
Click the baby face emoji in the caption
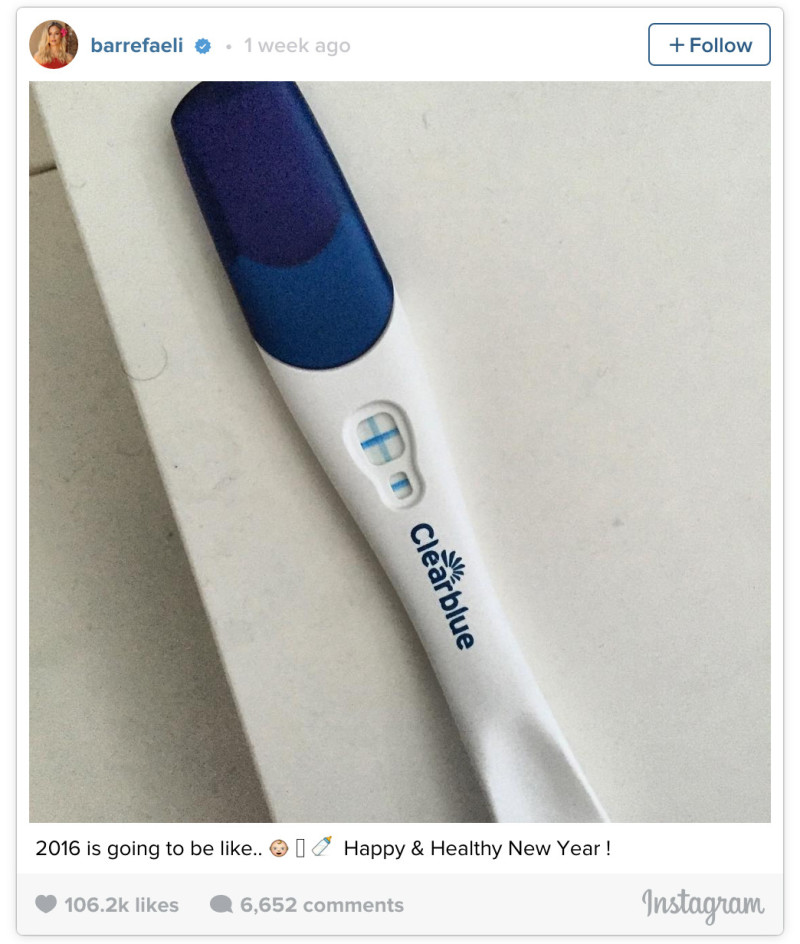coord(279,848)
